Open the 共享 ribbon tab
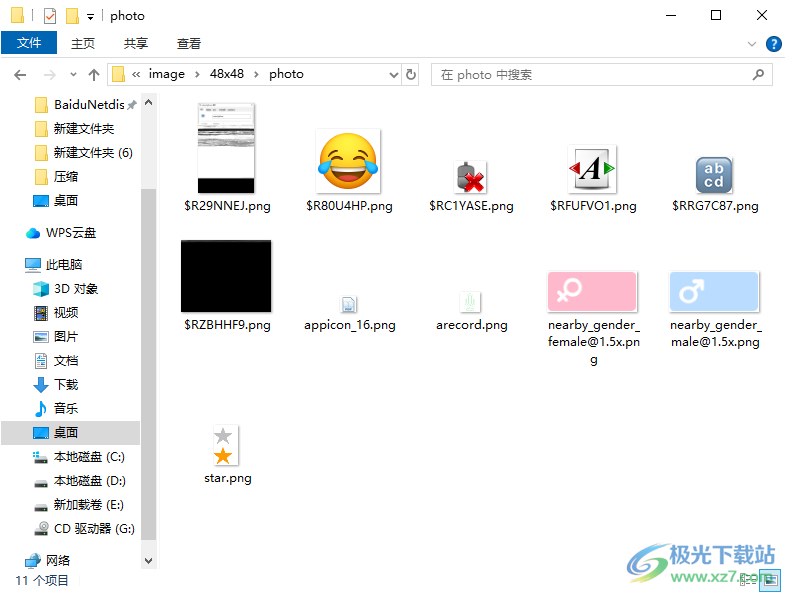Screen dimensions: 786x593 coord(136,44)
